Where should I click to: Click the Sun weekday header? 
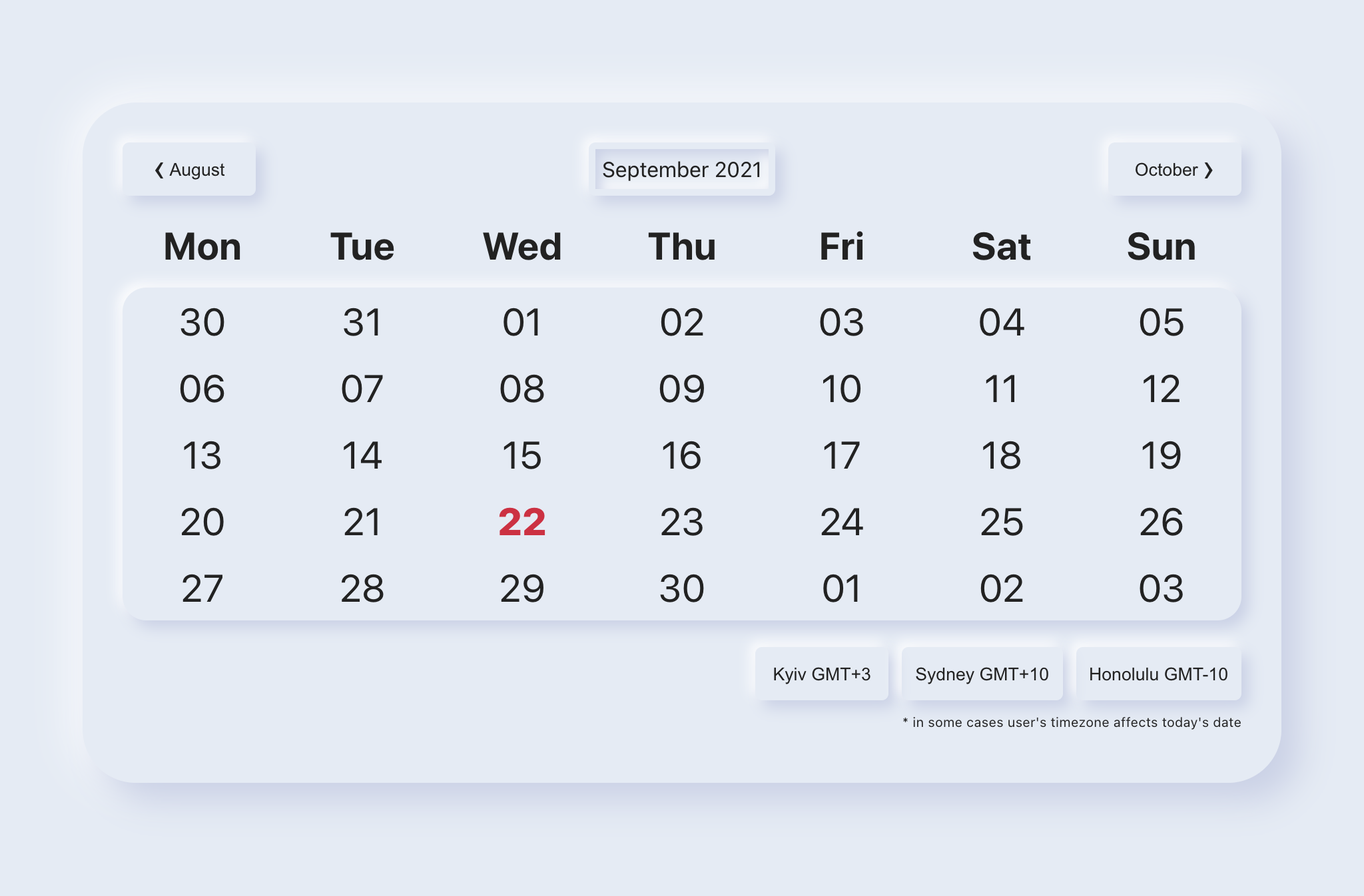click(1161, 247)
